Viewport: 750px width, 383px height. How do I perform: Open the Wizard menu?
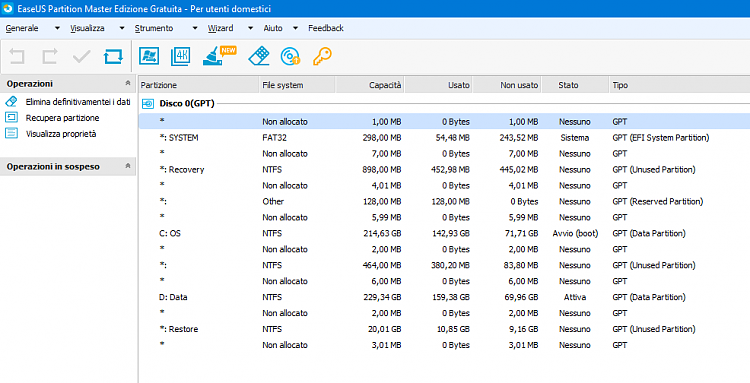[x=221, y=28]
